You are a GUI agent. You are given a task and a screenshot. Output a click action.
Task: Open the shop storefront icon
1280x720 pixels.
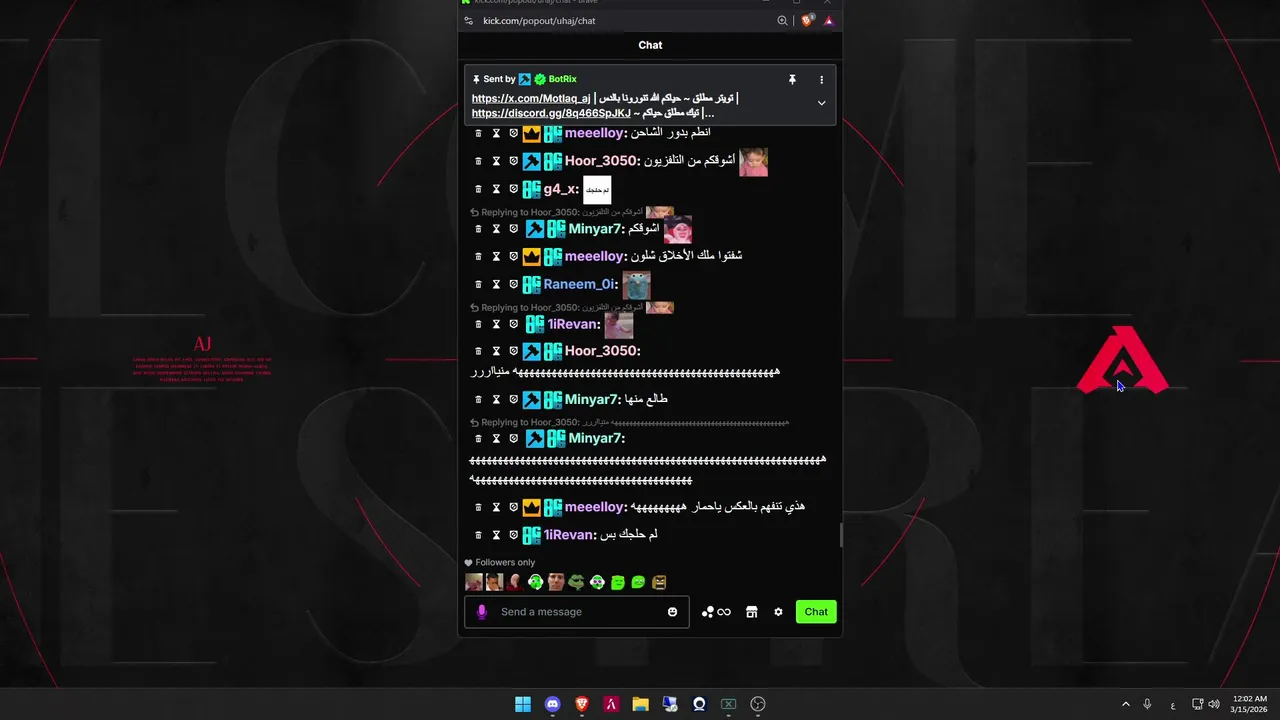[x=752, y=612]
